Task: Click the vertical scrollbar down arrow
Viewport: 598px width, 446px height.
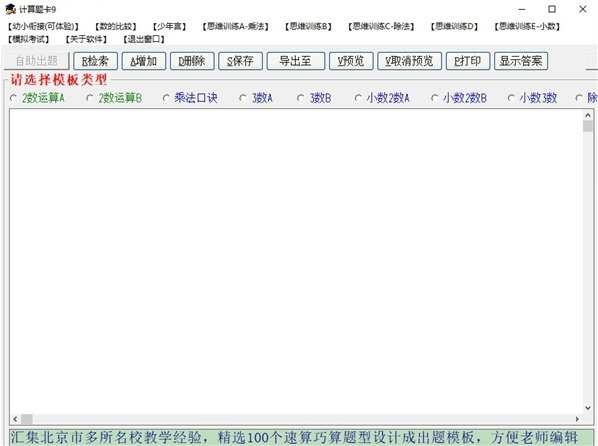Action: pyautogui.click(x=588, y=408)
